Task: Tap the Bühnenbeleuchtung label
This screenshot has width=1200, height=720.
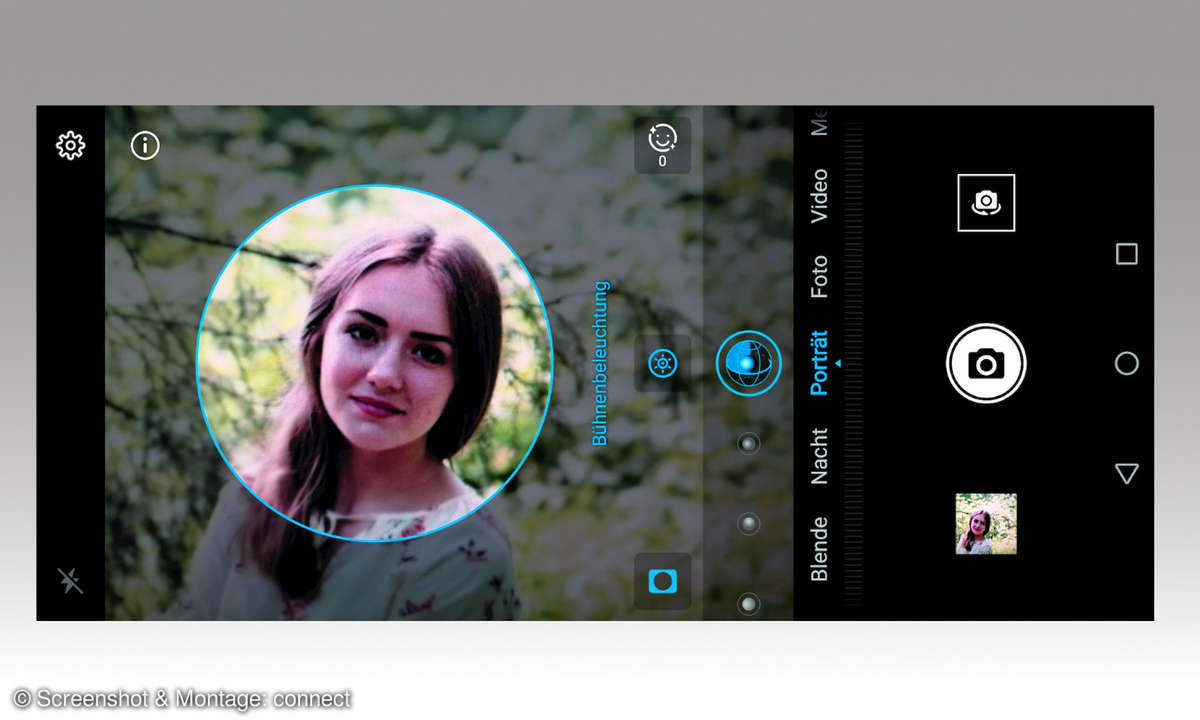Action: point(600,363)
